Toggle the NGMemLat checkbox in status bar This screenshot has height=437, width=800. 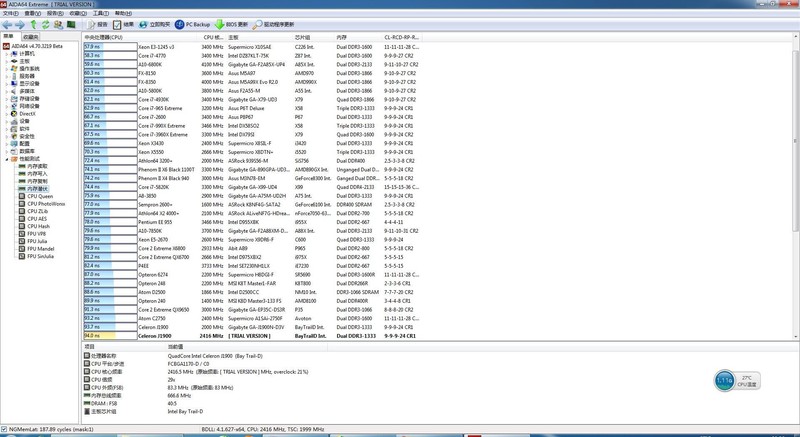4,429
